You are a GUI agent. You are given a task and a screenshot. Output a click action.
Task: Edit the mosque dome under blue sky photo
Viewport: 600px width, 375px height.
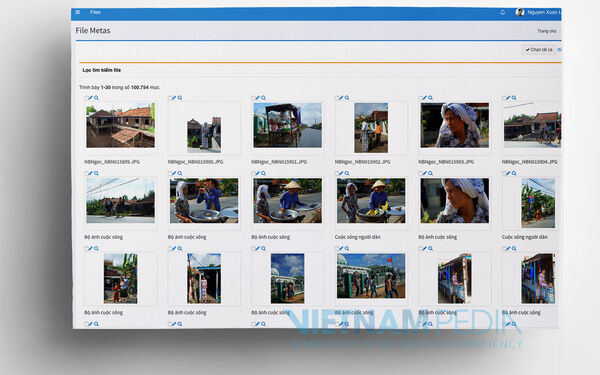(x=258, y=248)
